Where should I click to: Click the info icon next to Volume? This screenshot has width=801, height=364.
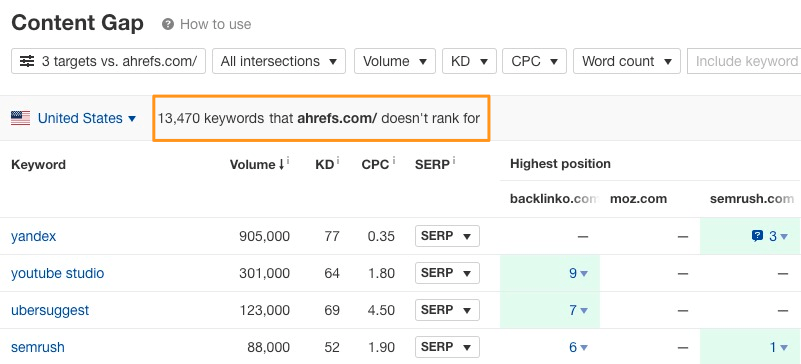pos(288,161)
